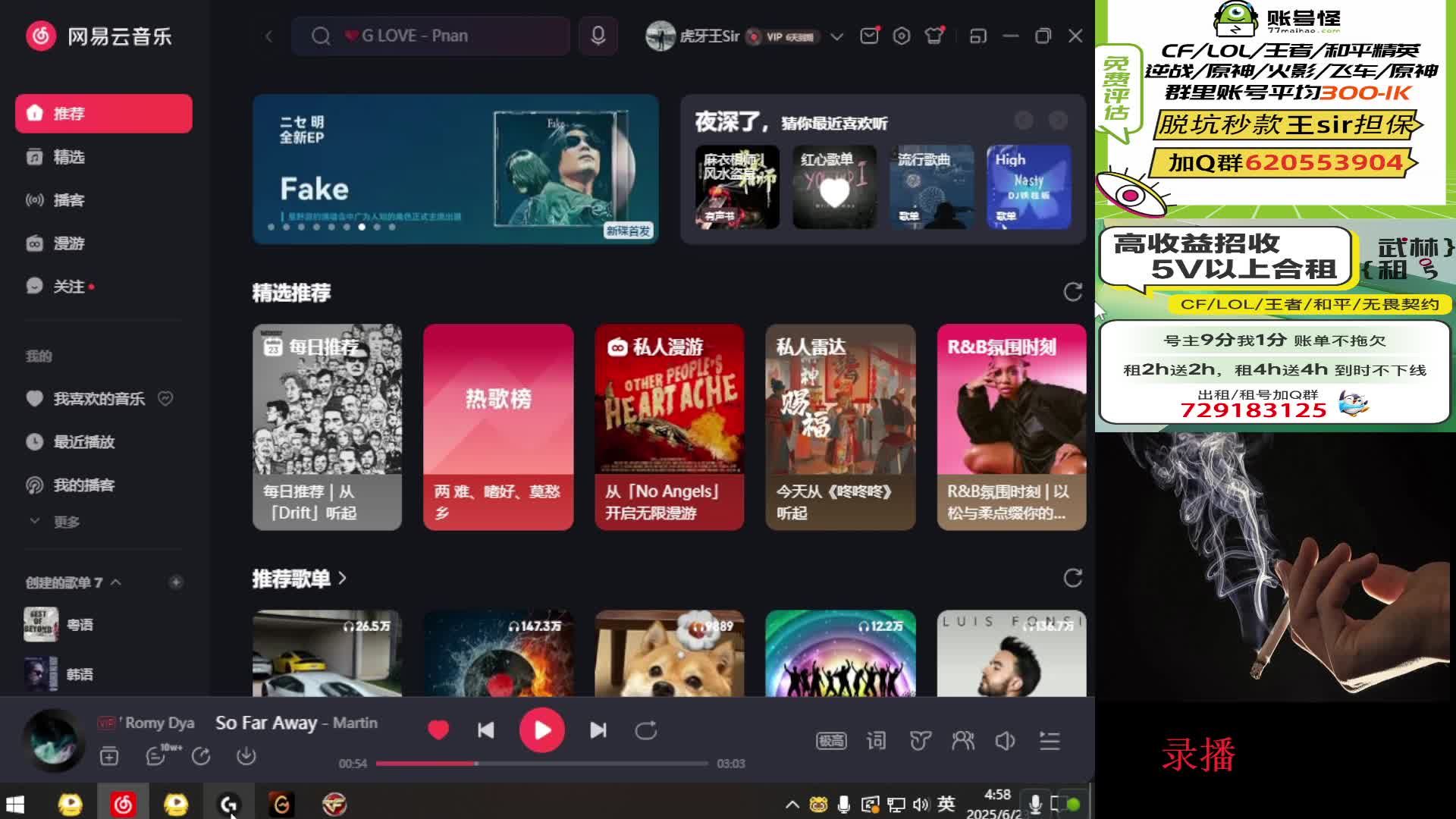Open the settings hexagon icon

(902, 36)
